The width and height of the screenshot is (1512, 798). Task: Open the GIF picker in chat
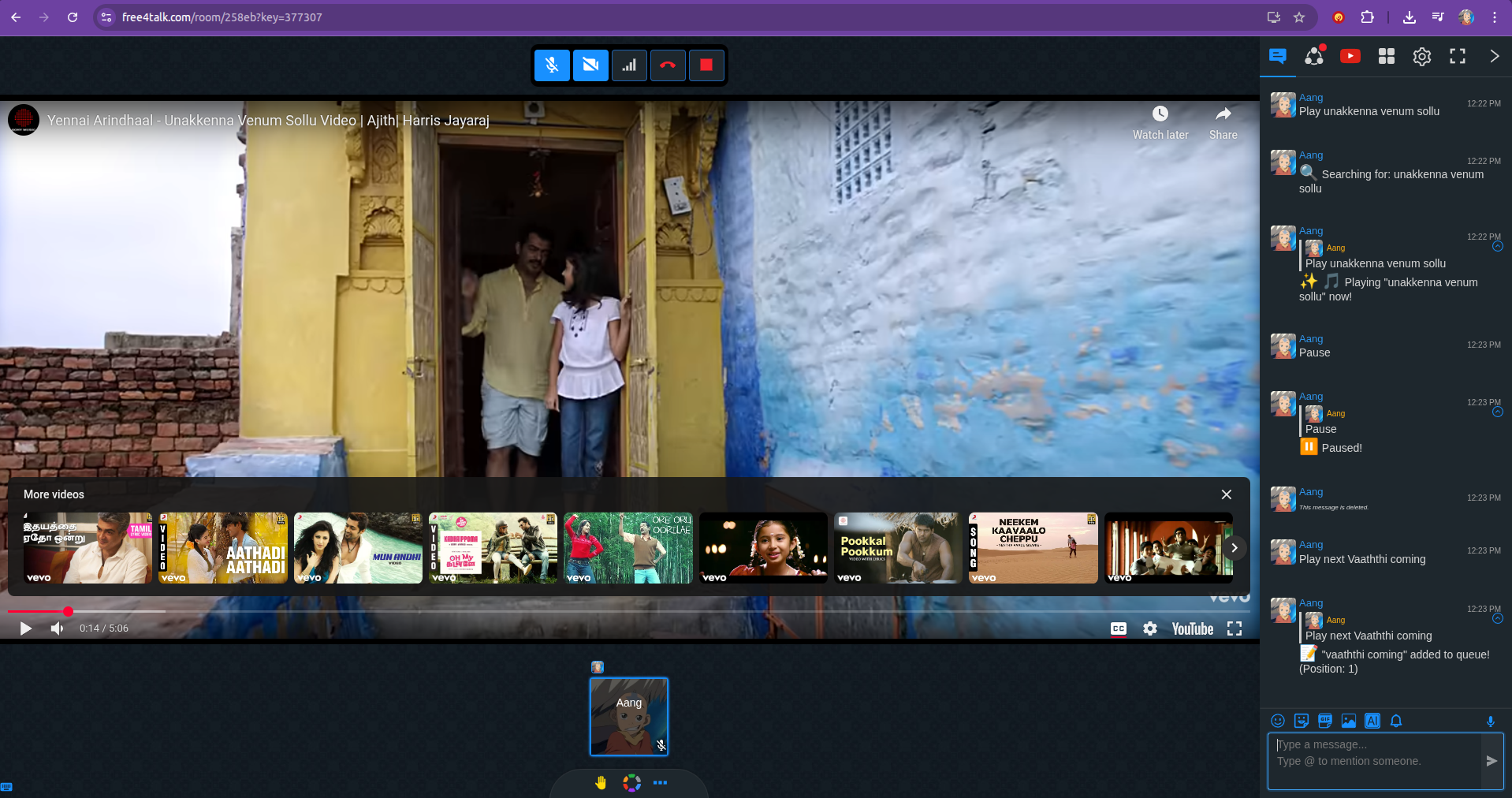1325,721
